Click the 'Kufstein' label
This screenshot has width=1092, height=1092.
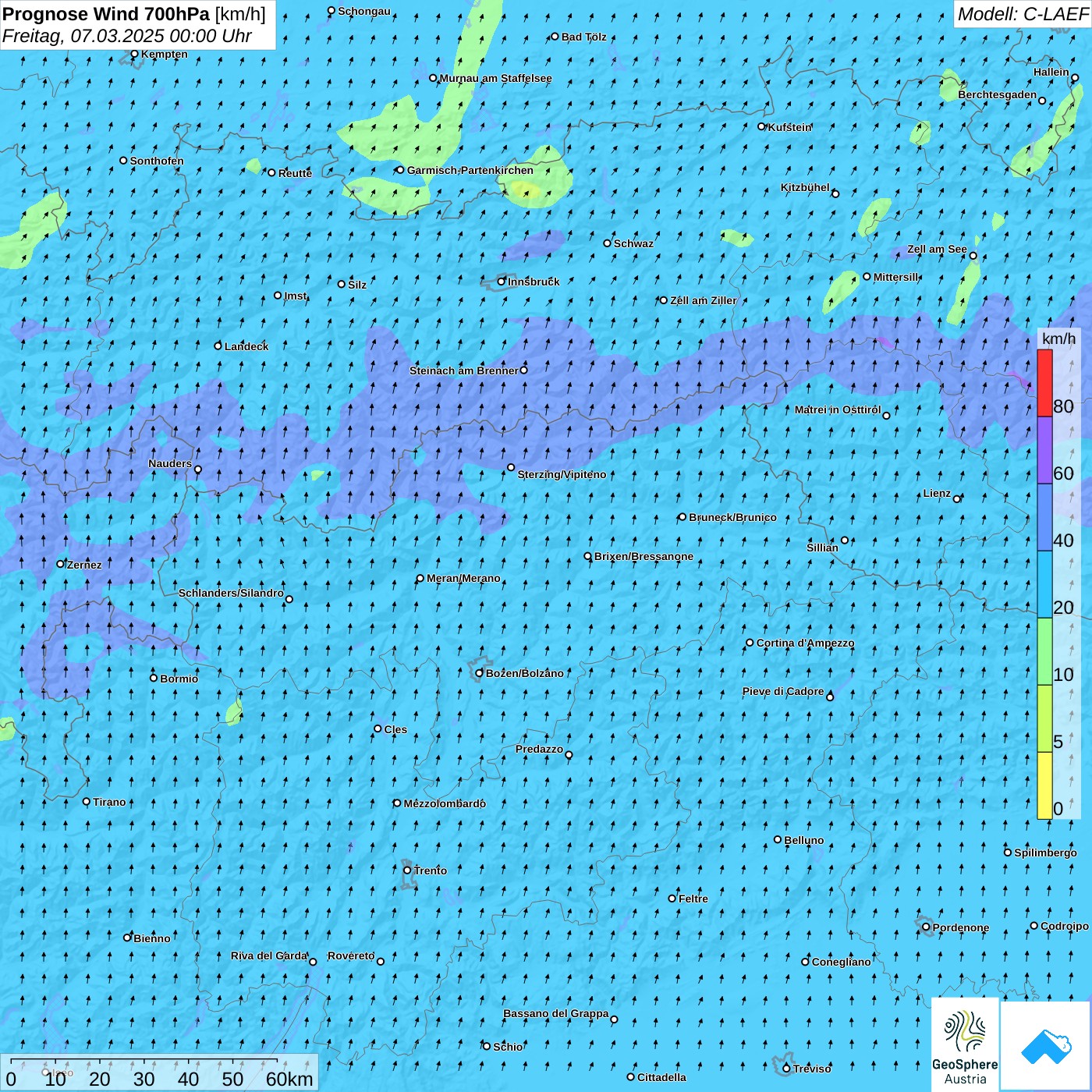click(x=790, y=127)
